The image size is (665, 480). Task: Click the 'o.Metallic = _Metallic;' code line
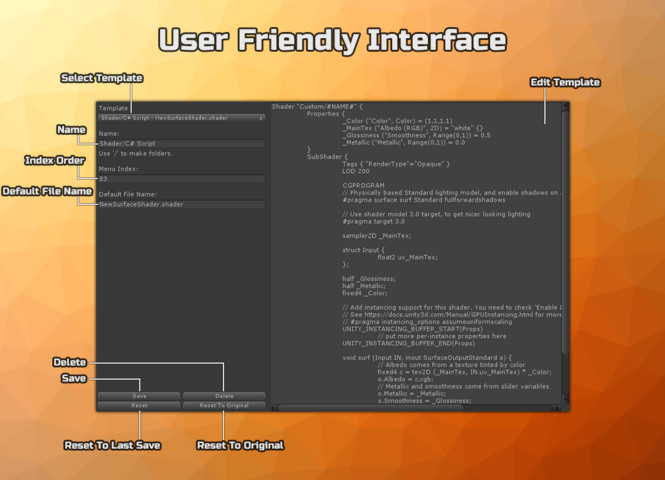click(411, 393)
